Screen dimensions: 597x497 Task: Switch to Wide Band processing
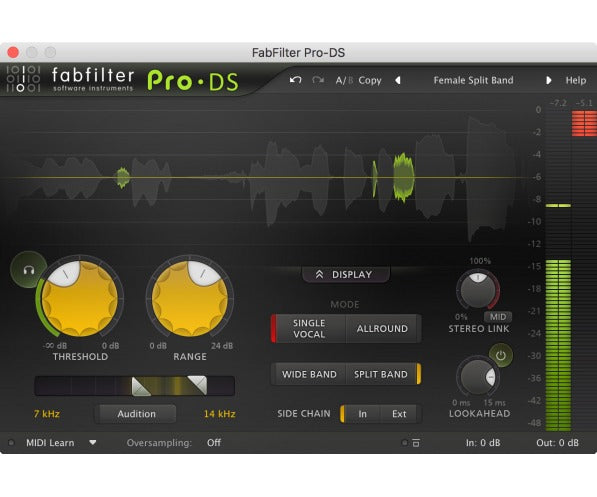coord(309,374)
